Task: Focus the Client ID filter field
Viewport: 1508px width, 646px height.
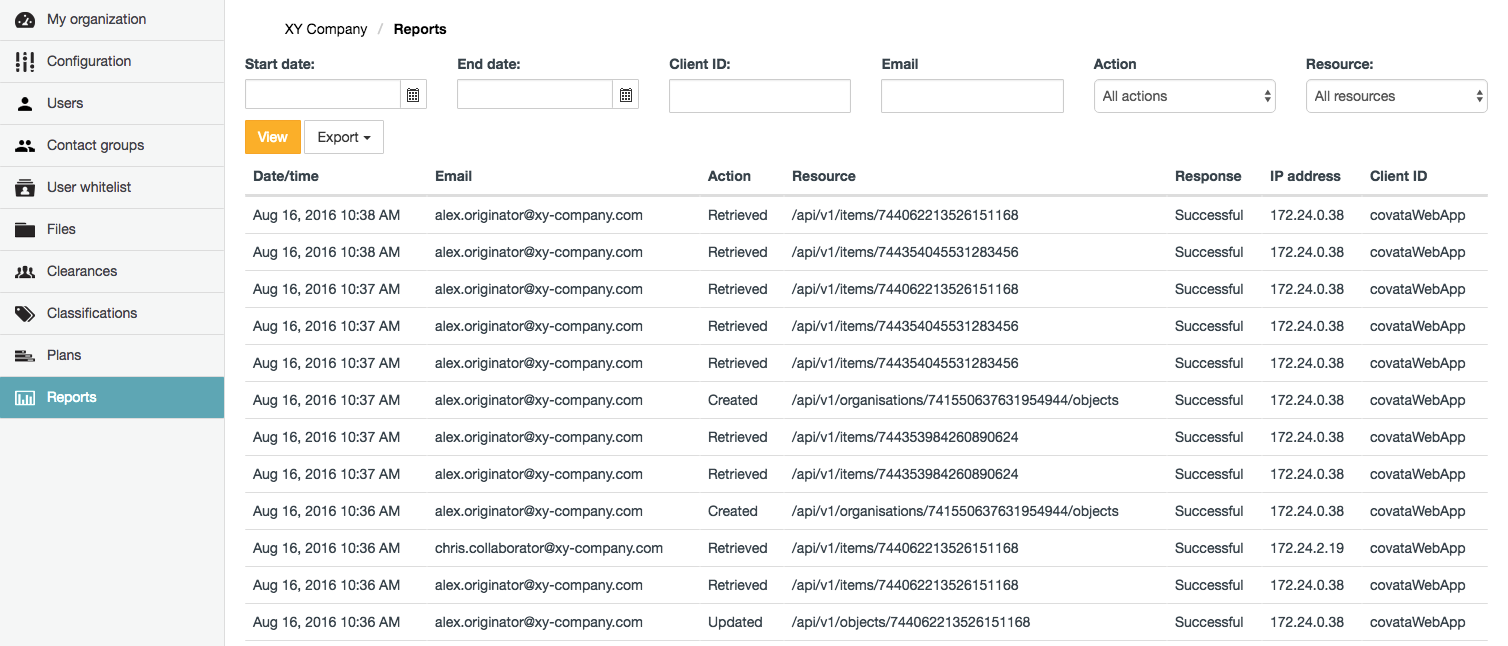Action: [x=759, y=96]
